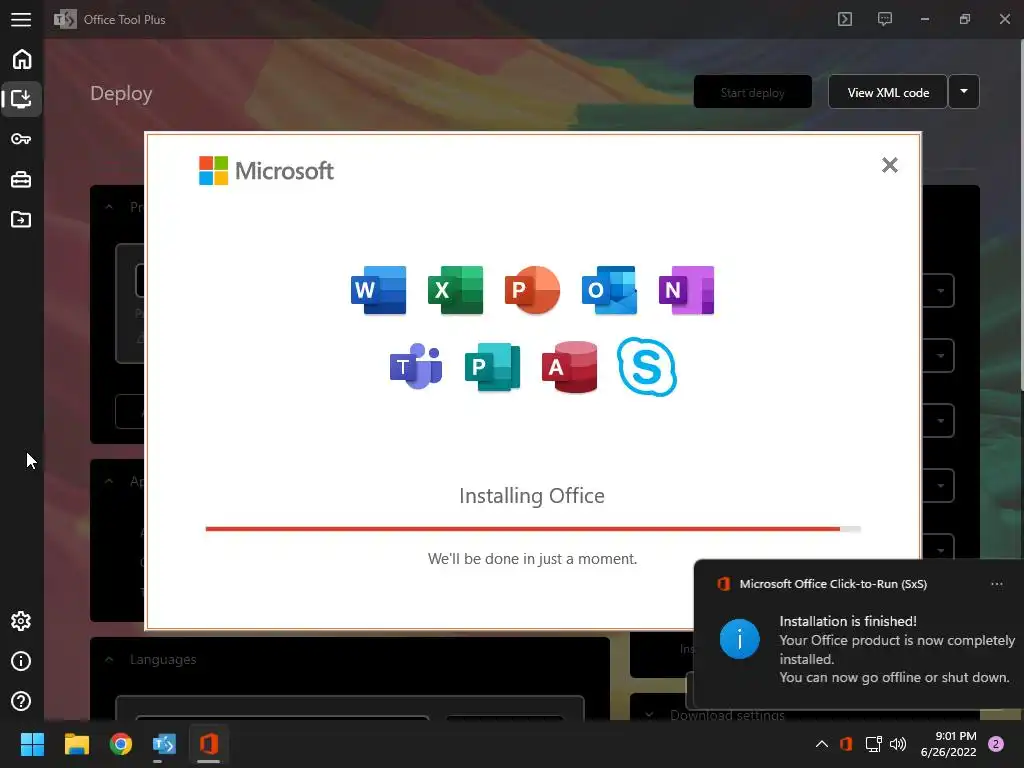The image size is (1024, 768).
Task: Open network status tray icon
Action: (873, 744)
